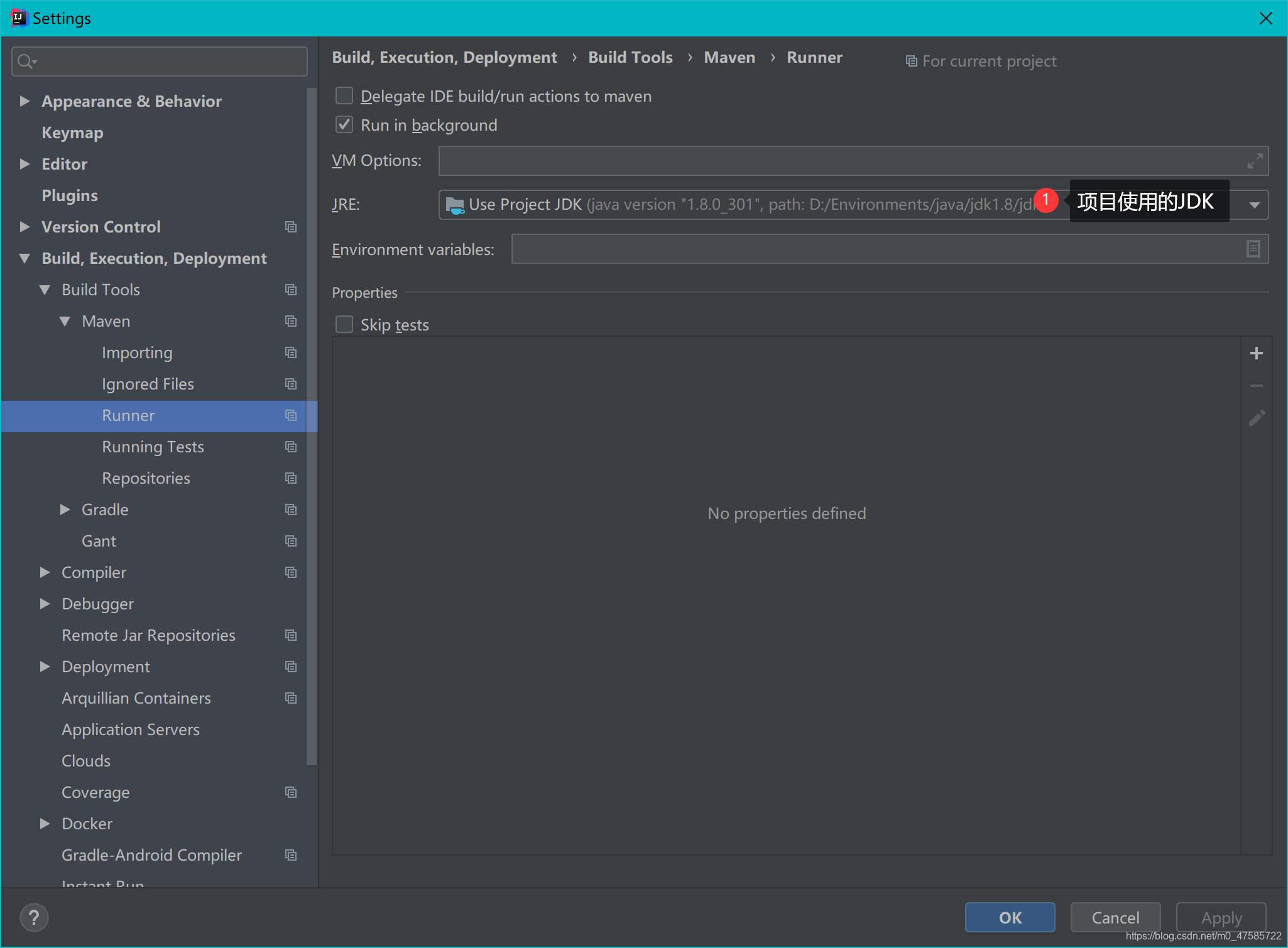Click OK to confirm settings

1010,917
